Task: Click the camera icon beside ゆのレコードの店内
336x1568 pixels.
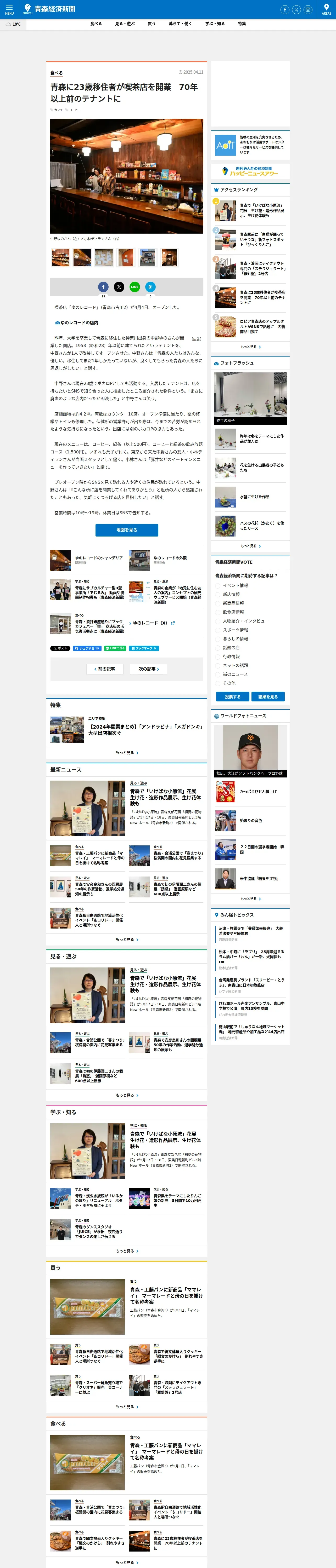Action: (57, 322)
